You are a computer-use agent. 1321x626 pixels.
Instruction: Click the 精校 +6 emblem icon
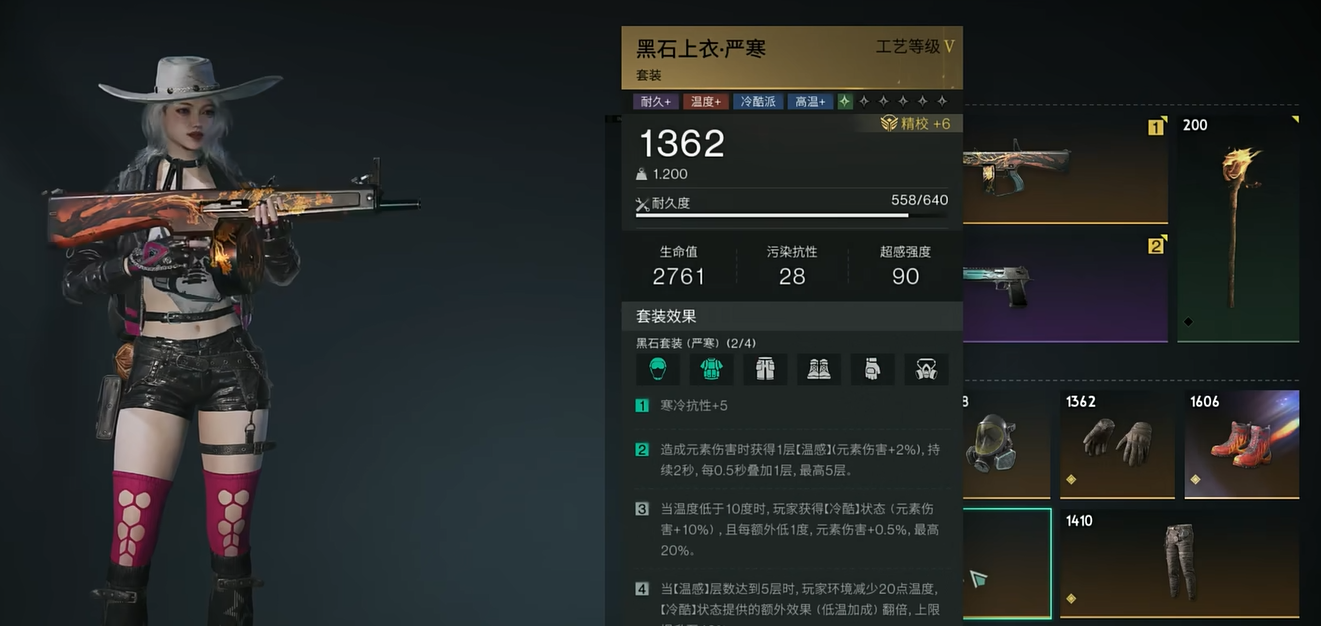click(889, 123)
